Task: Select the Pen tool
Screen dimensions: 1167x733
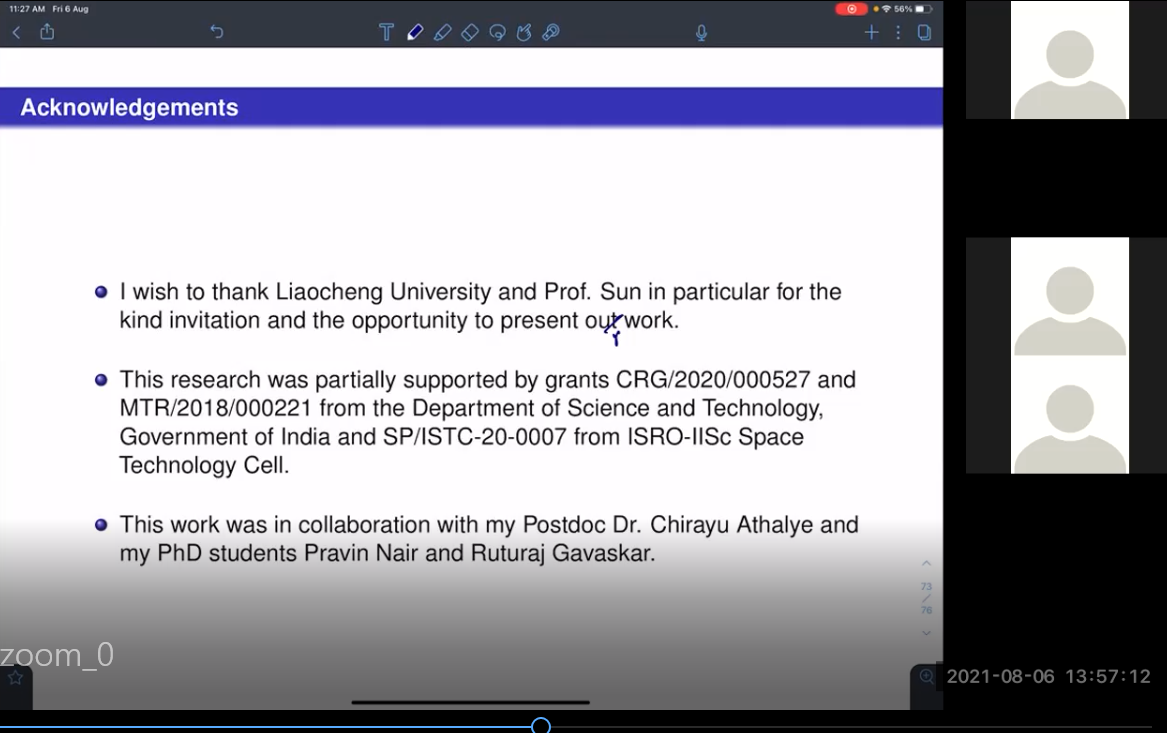Action: [x=415, y=33]
